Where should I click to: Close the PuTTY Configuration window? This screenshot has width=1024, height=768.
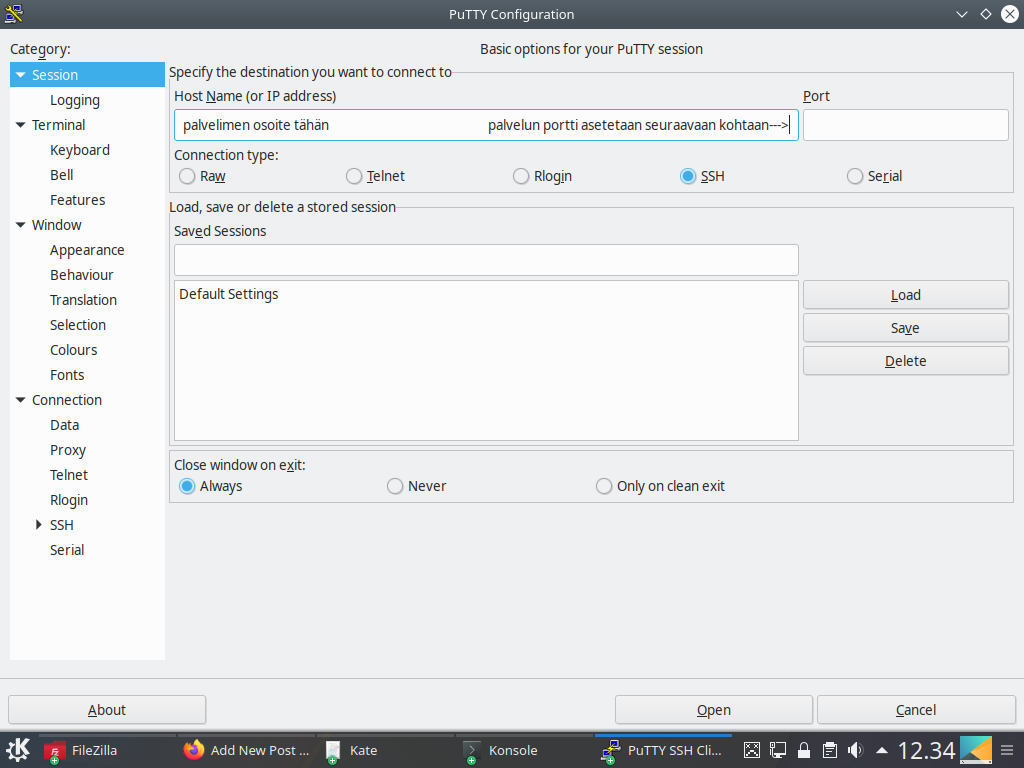(x=1010, y=14)
